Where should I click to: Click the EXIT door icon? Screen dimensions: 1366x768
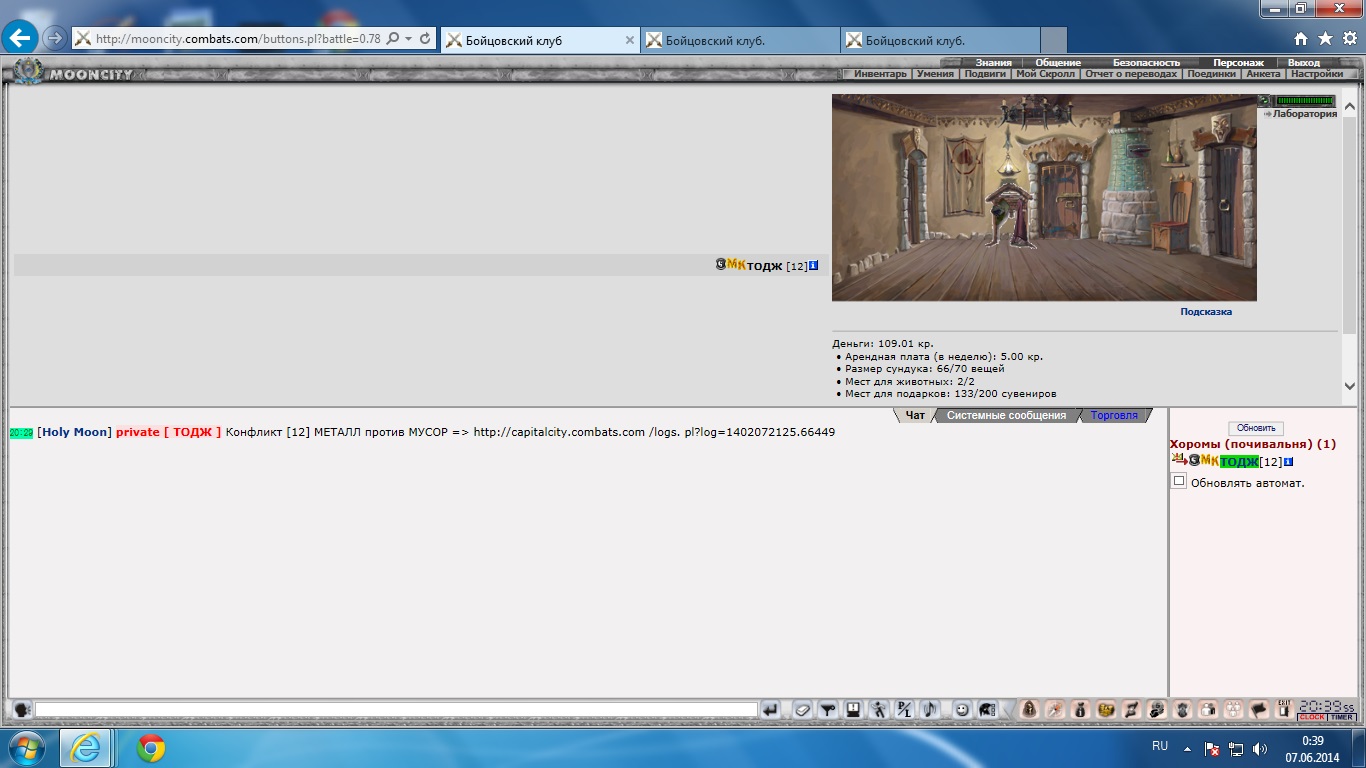click(1284, 708)
